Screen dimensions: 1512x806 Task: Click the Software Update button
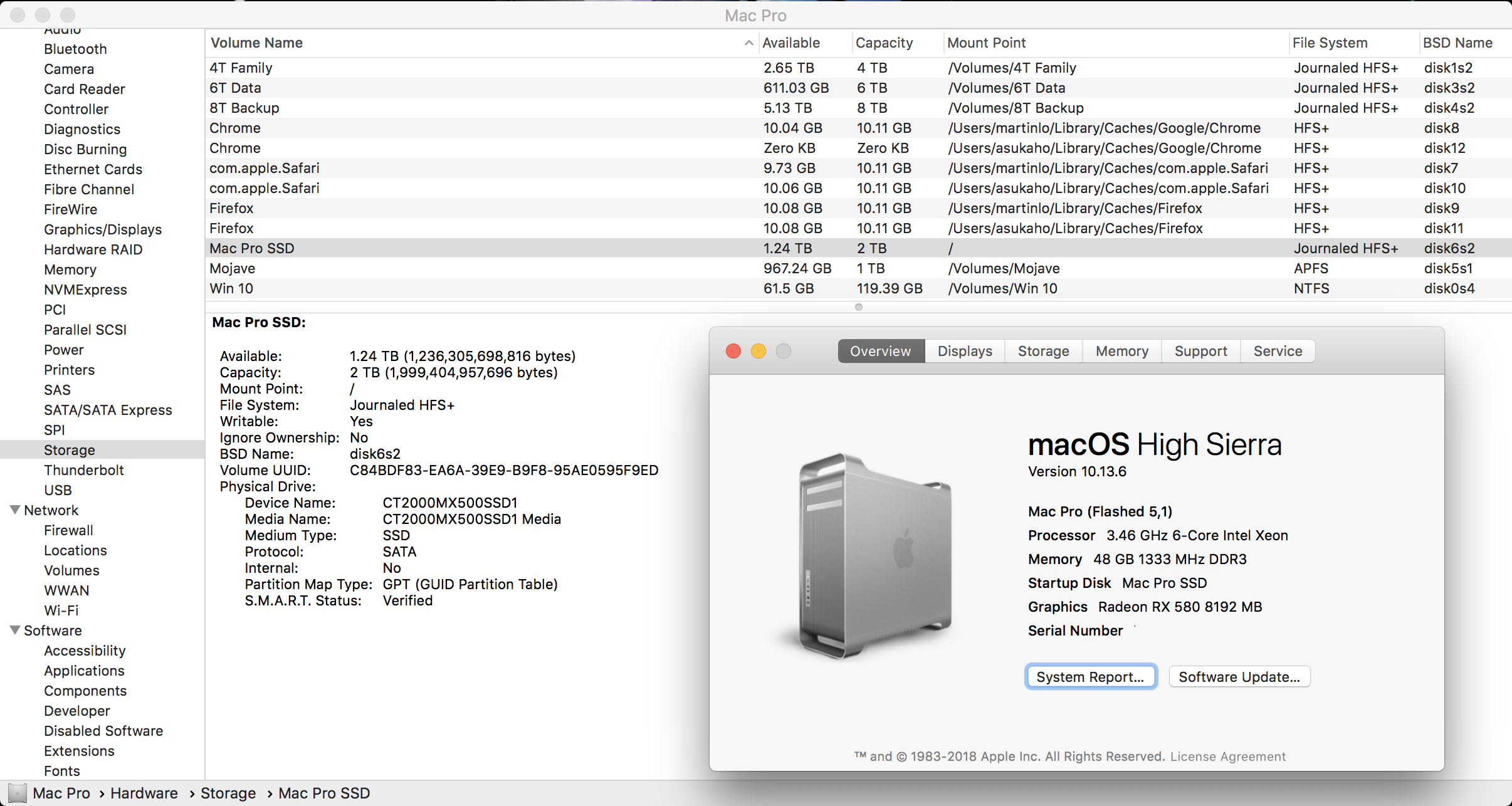tap(1239, 677)
